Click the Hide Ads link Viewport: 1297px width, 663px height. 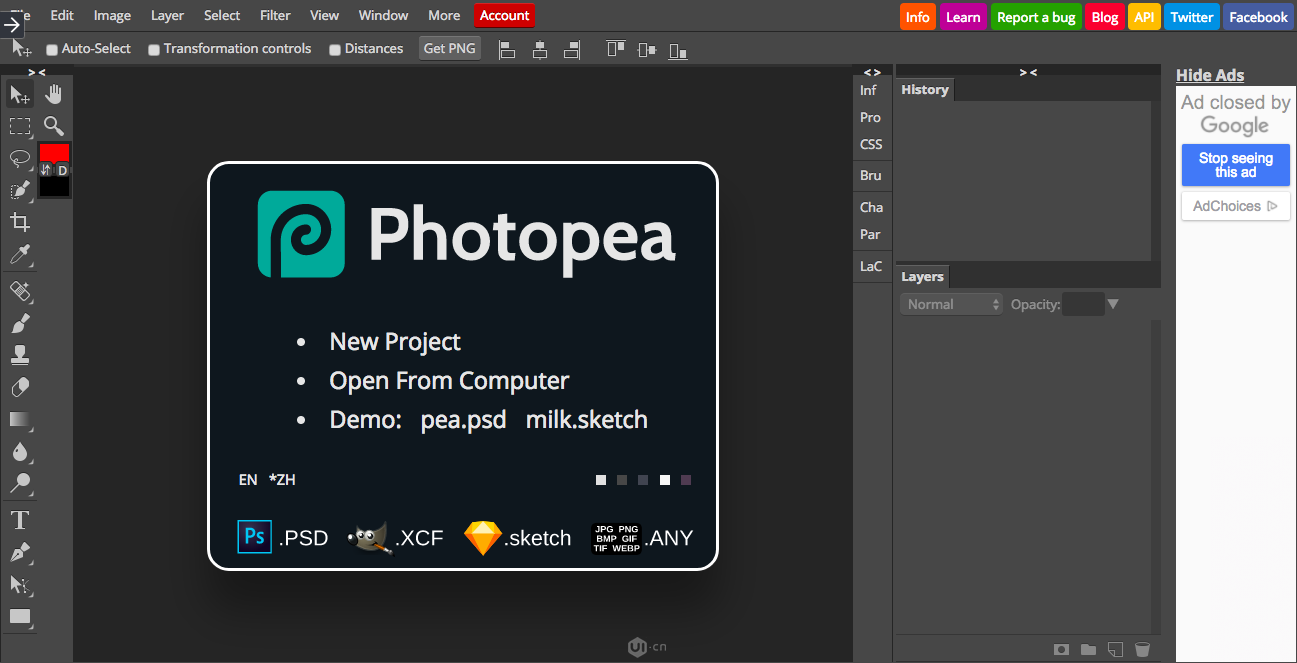[1210, 75]
